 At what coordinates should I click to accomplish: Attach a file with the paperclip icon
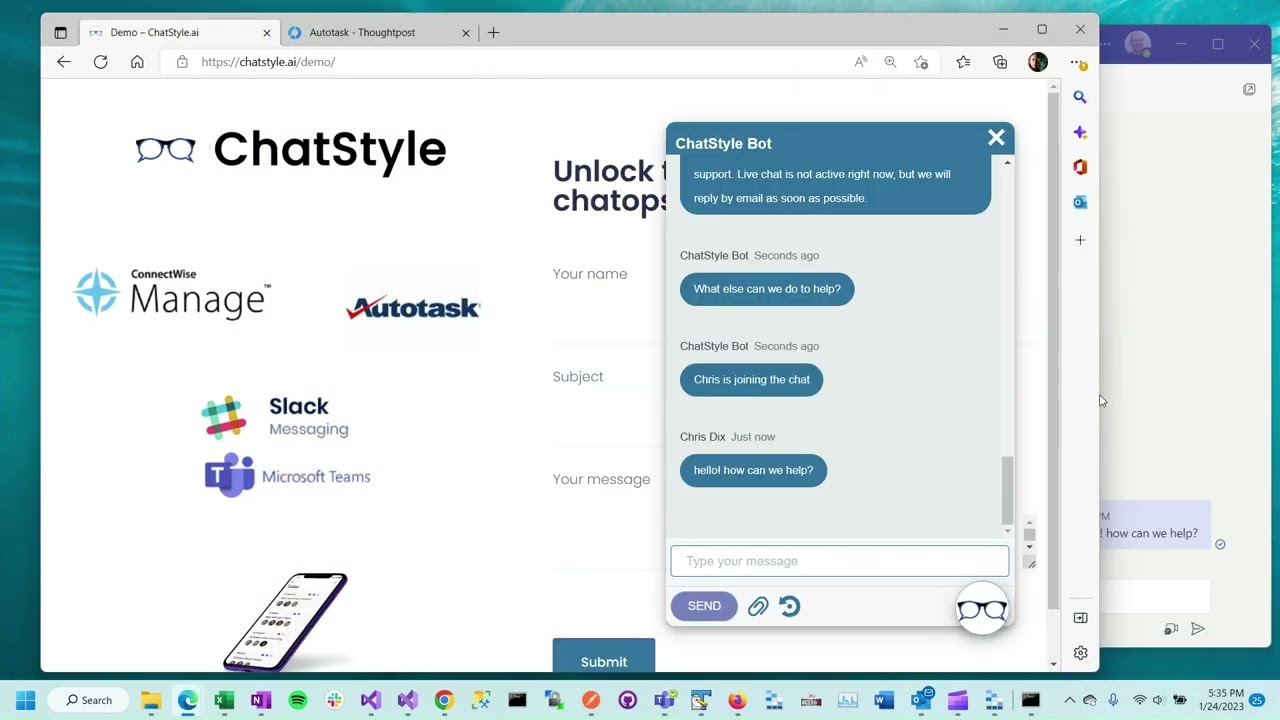coord(758,606)
